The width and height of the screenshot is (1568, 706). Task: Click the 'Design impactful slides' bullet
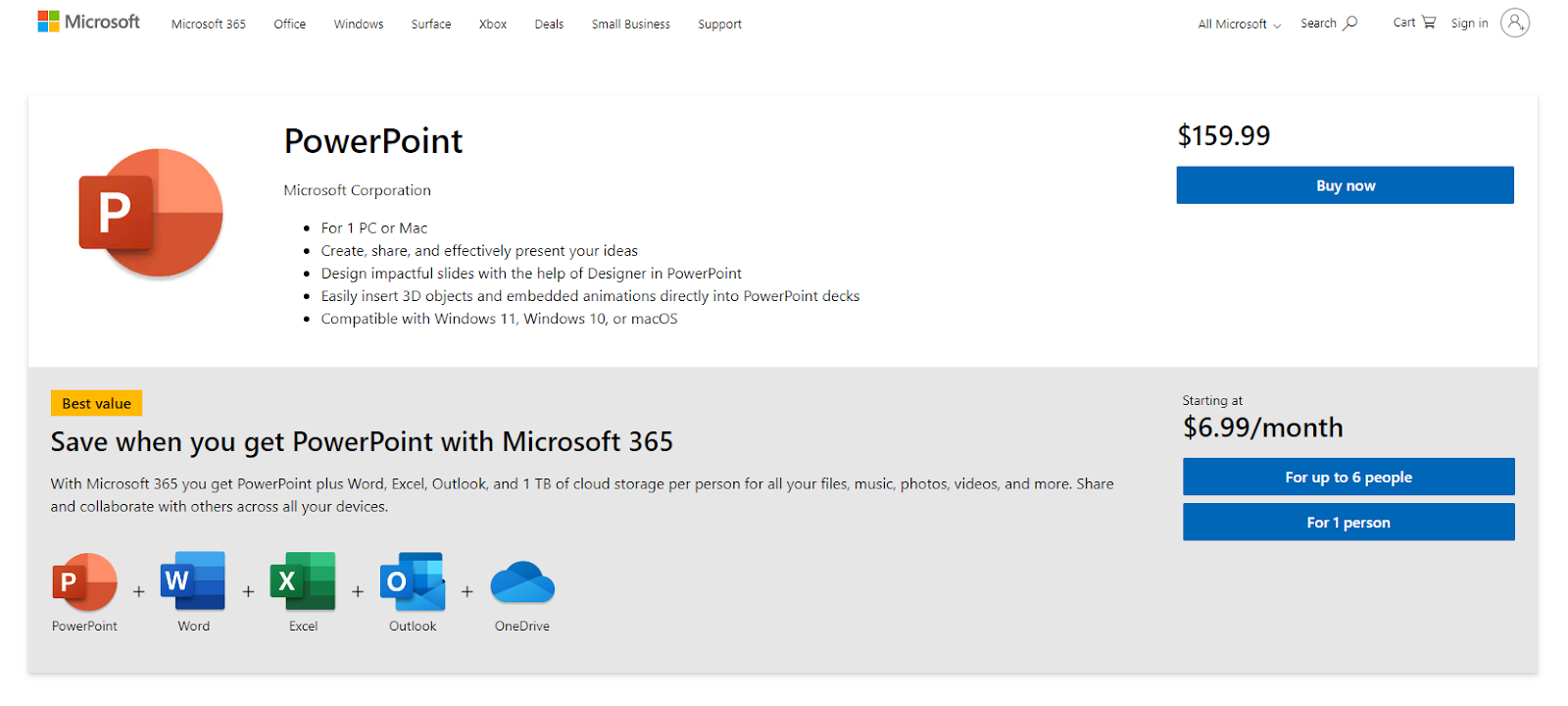point(531,274)
